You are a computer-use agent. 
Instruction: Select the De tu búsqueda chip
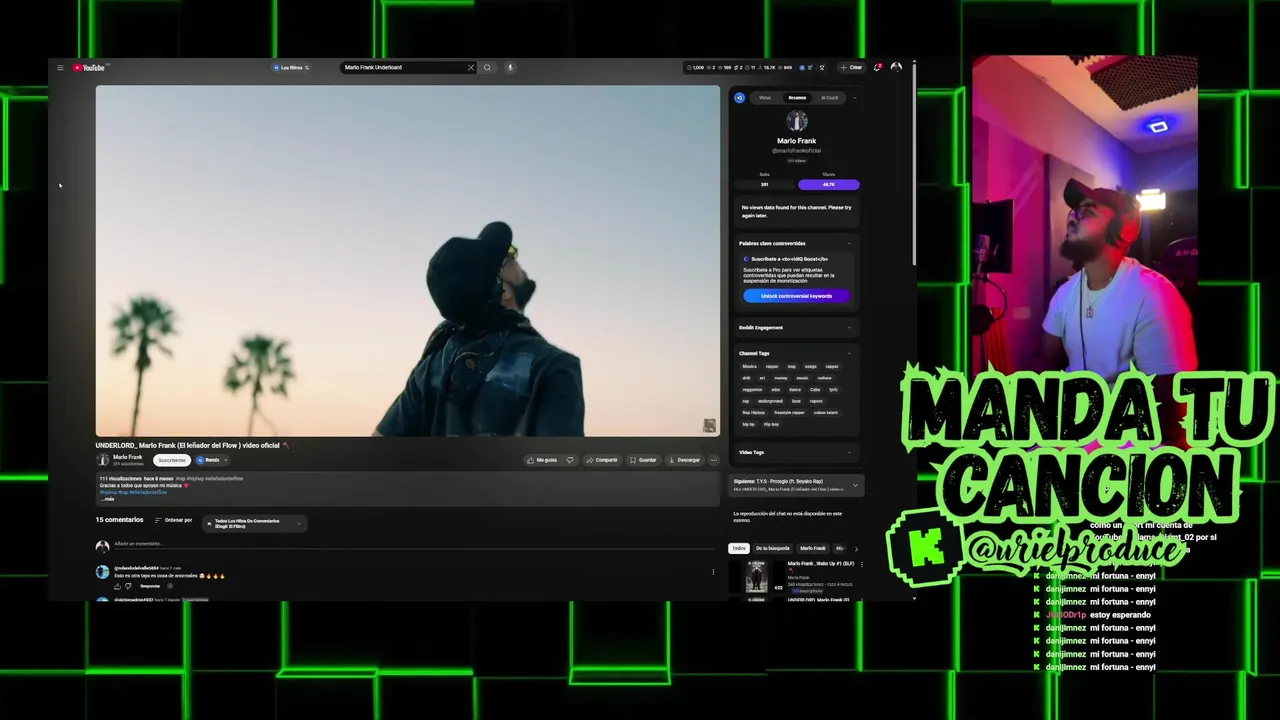point(773,548)
